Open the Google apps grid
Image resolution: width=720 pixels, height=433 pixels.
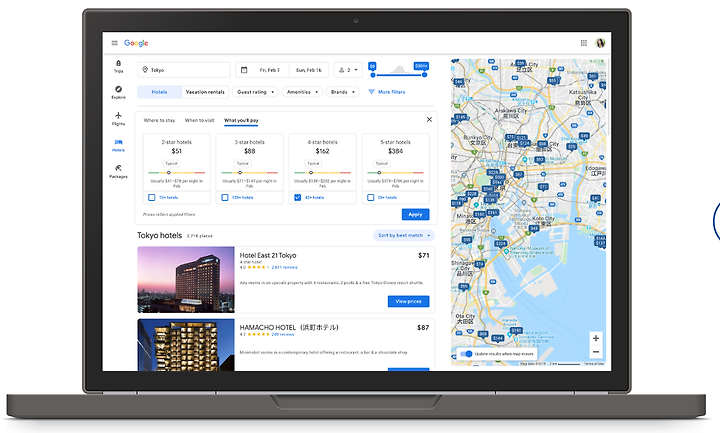coord(584,43)
